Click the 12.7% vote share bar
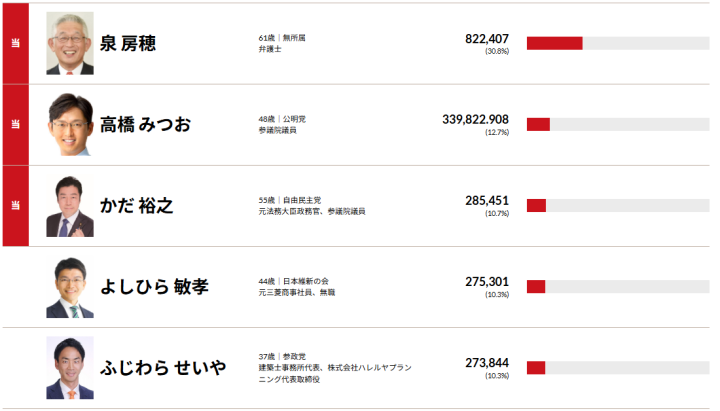This screenshot has width=720, height=411. point(618,124)
